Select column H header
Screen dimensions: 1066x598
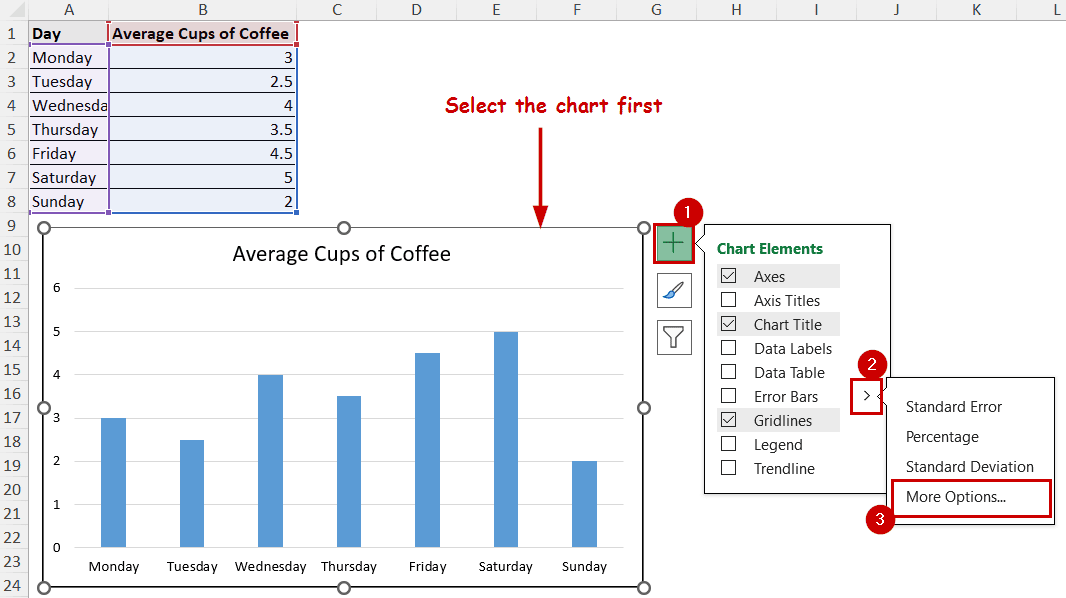click(736, 10)
